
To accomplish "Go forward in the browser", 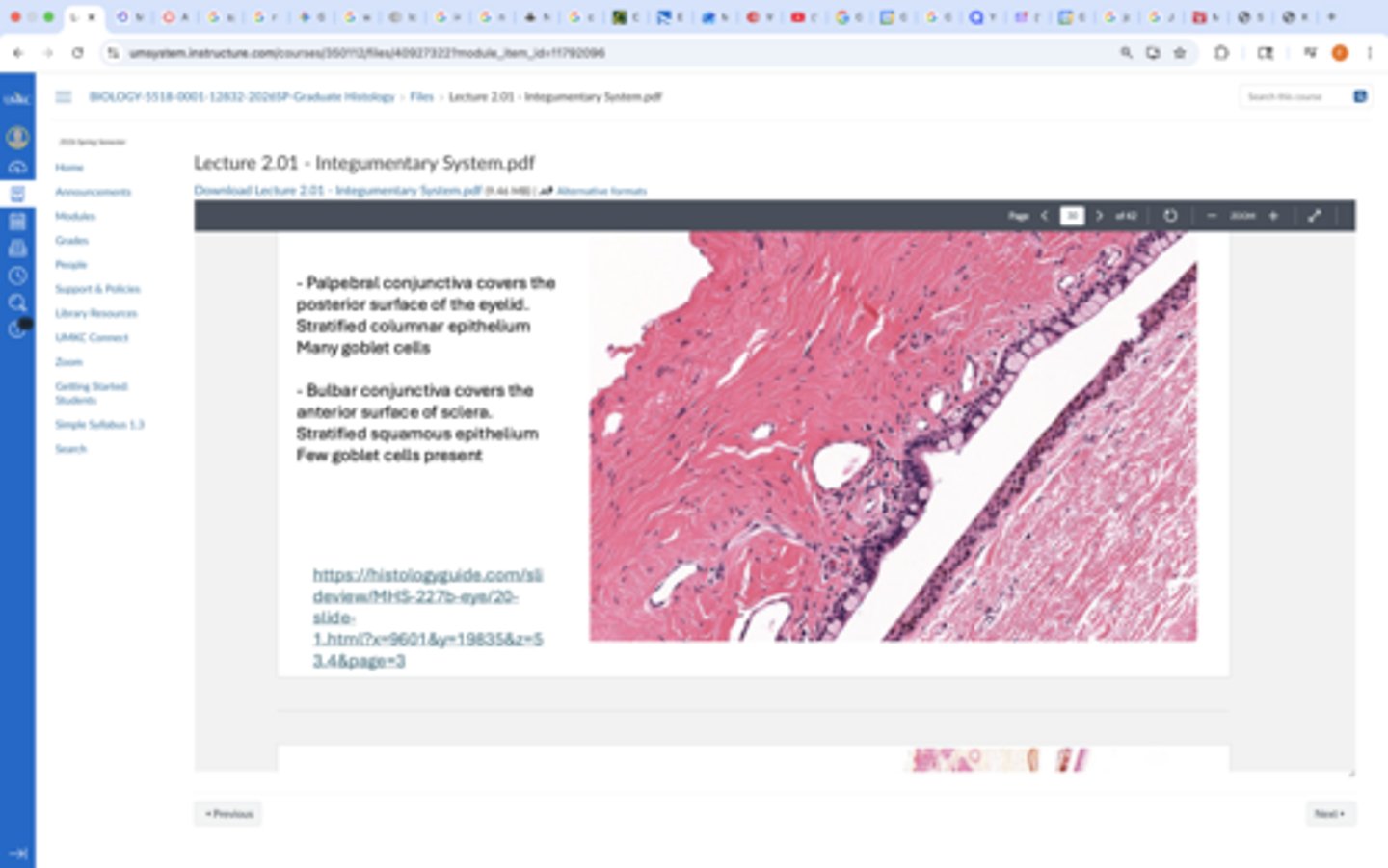I will (48, 53).
